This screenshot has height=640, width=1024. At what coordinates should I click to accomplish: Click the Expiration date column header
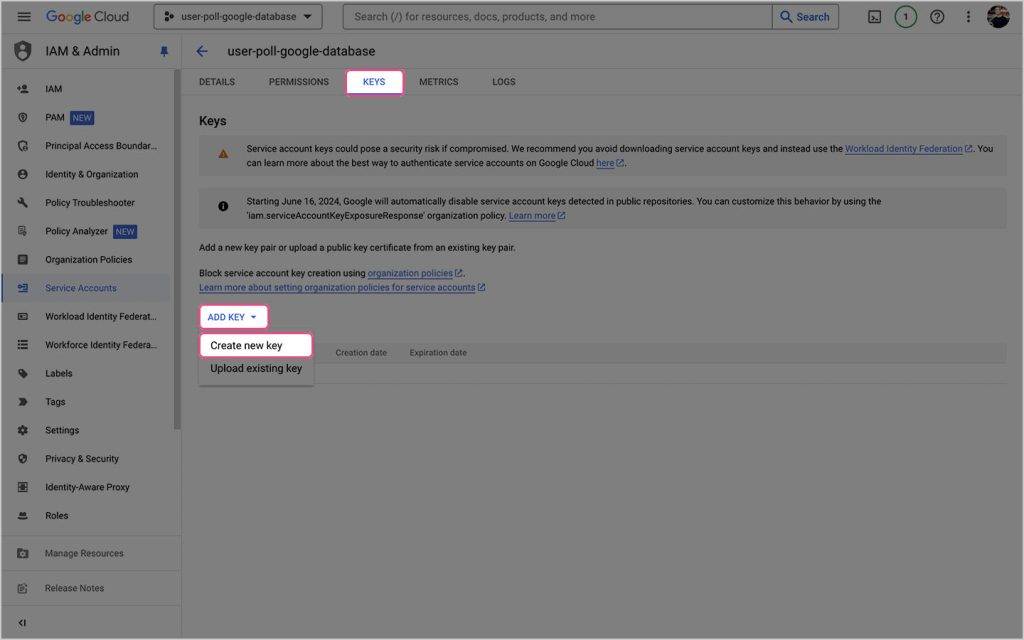coord(438,353)
